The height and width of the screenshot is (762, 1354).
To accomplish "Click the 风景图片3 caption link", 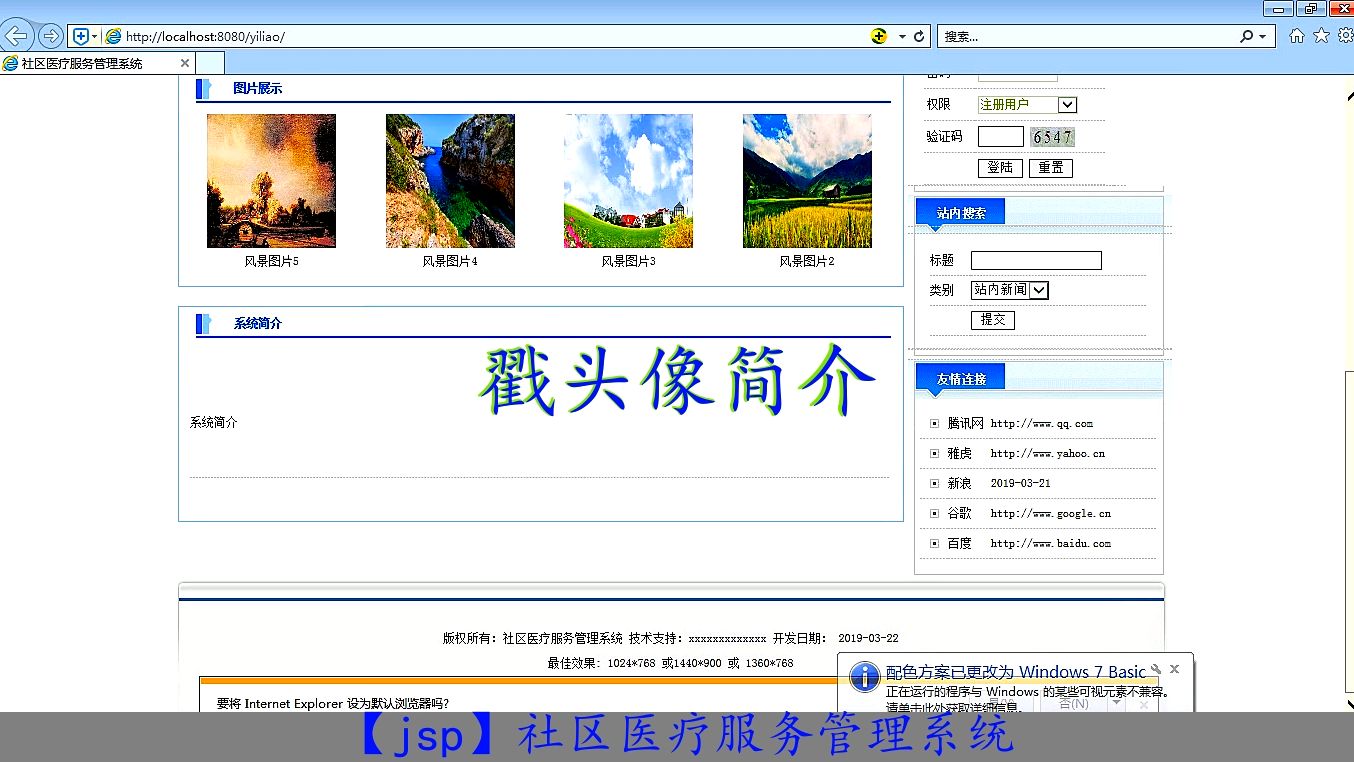I will point(628,262).
